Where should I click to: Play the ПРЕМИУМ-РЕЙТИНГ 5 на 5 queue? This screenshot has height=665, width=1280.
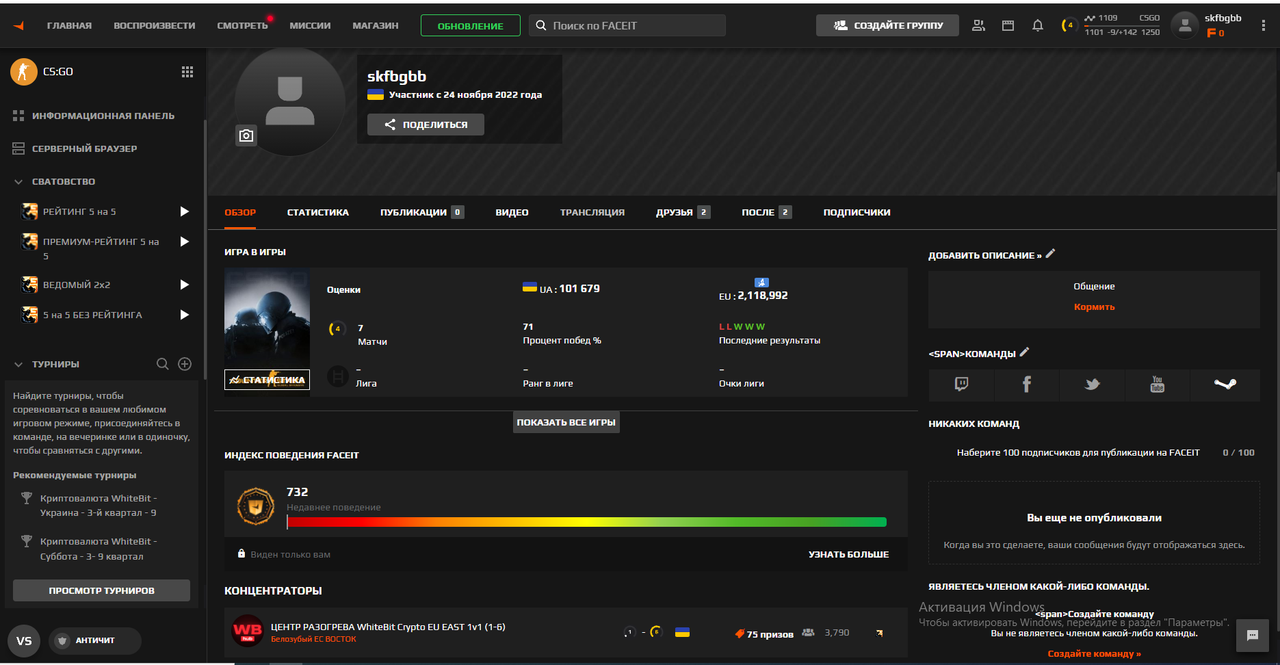coord(184,242)
